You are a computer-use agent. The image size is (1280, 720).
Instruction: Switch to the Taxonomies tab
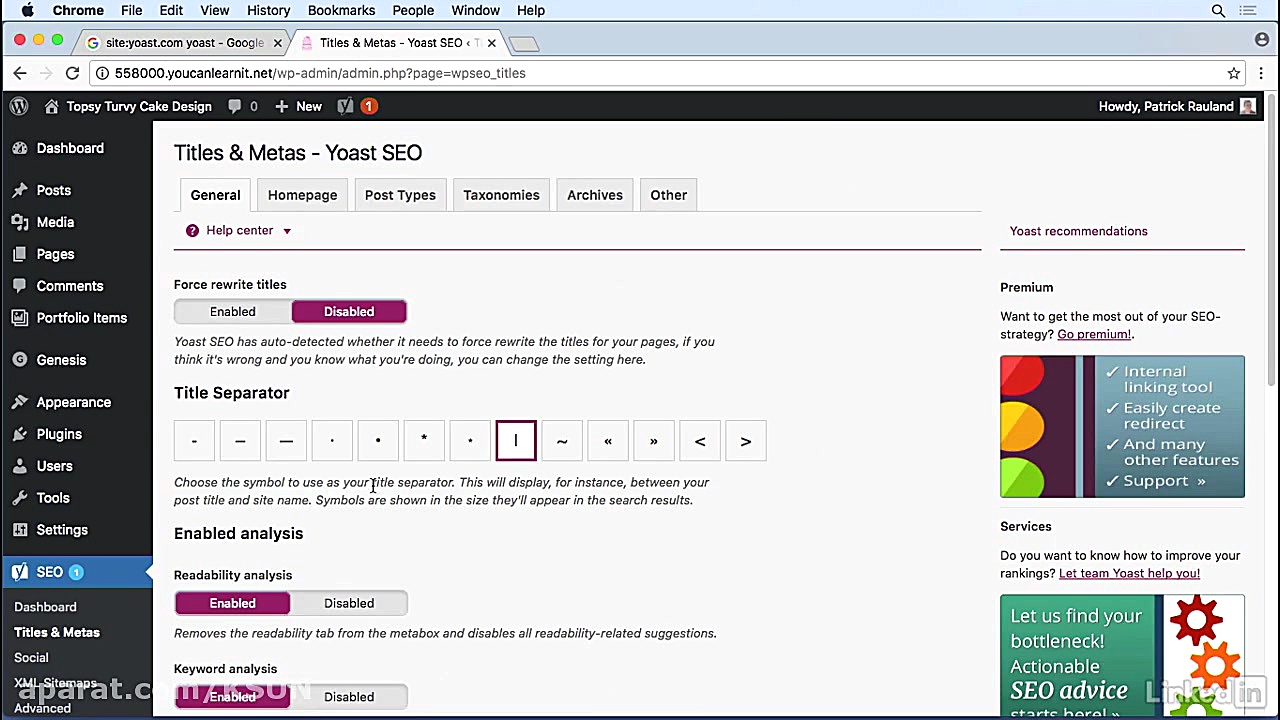[501, 195]
